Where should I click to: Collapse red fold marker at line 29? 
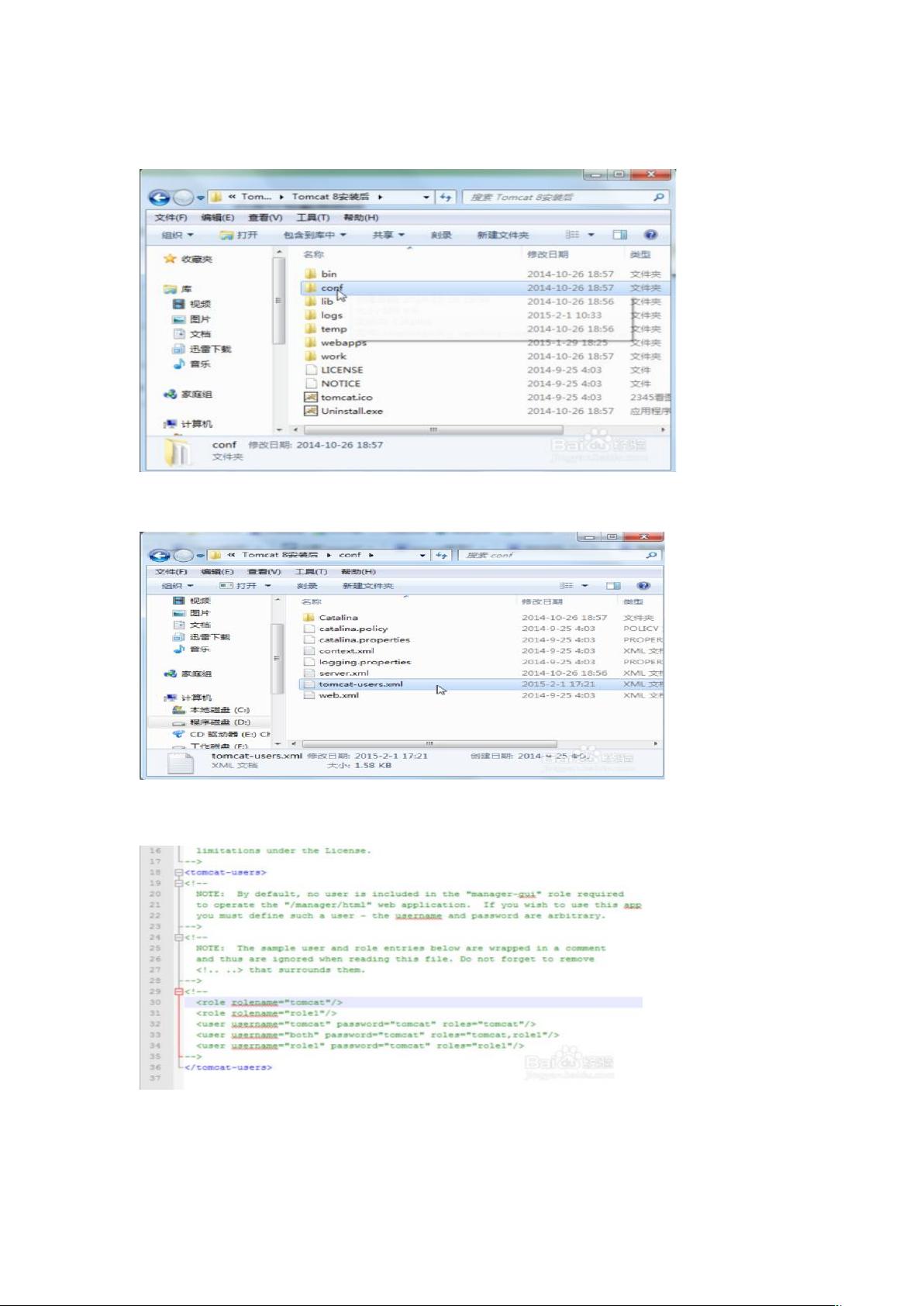point(179,992)
